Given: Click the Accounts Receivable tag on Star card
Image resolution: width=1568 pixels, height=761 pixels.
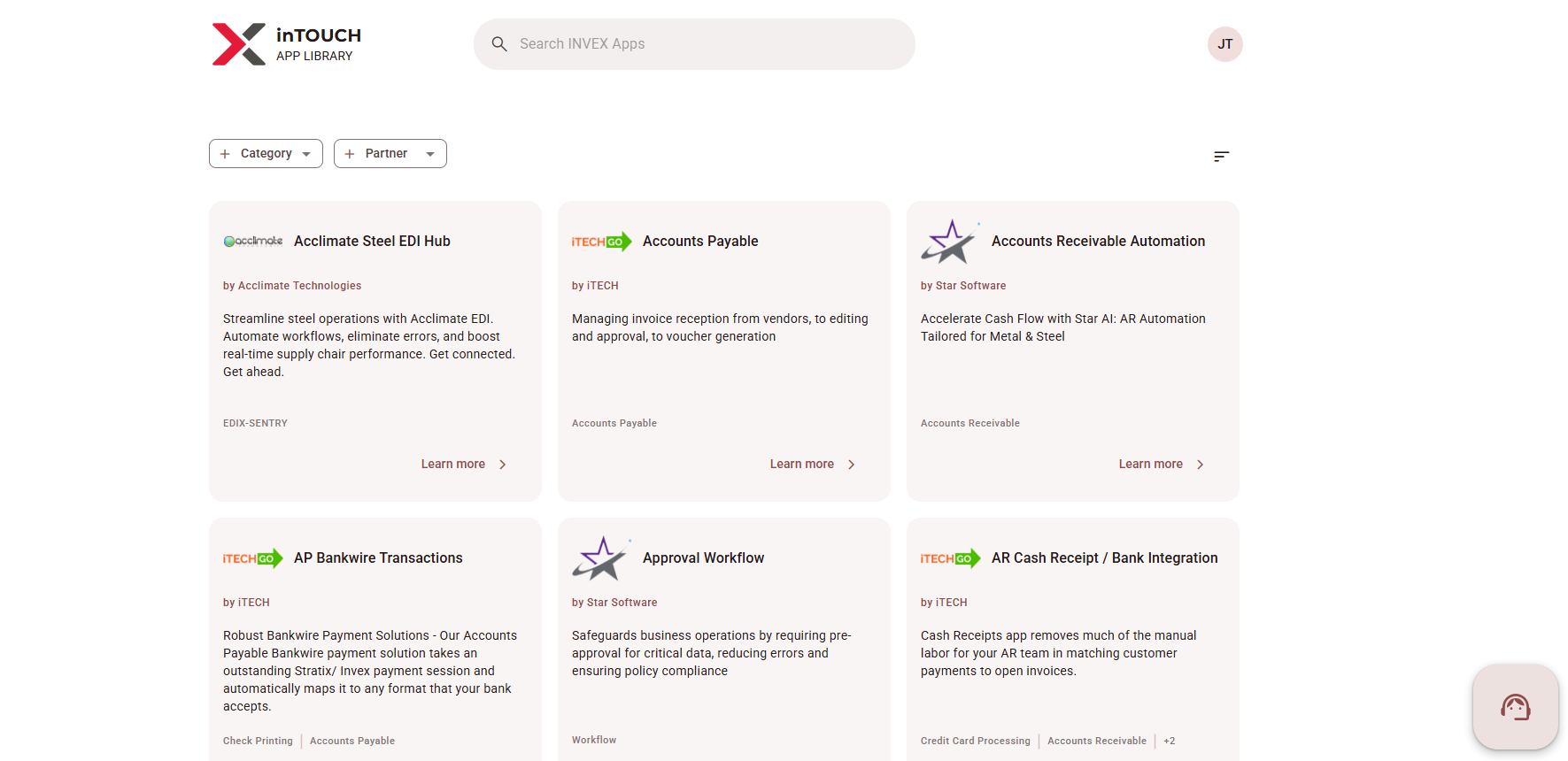Looking at the screenshot, I should pyautogui.click(x=970, y=423).
